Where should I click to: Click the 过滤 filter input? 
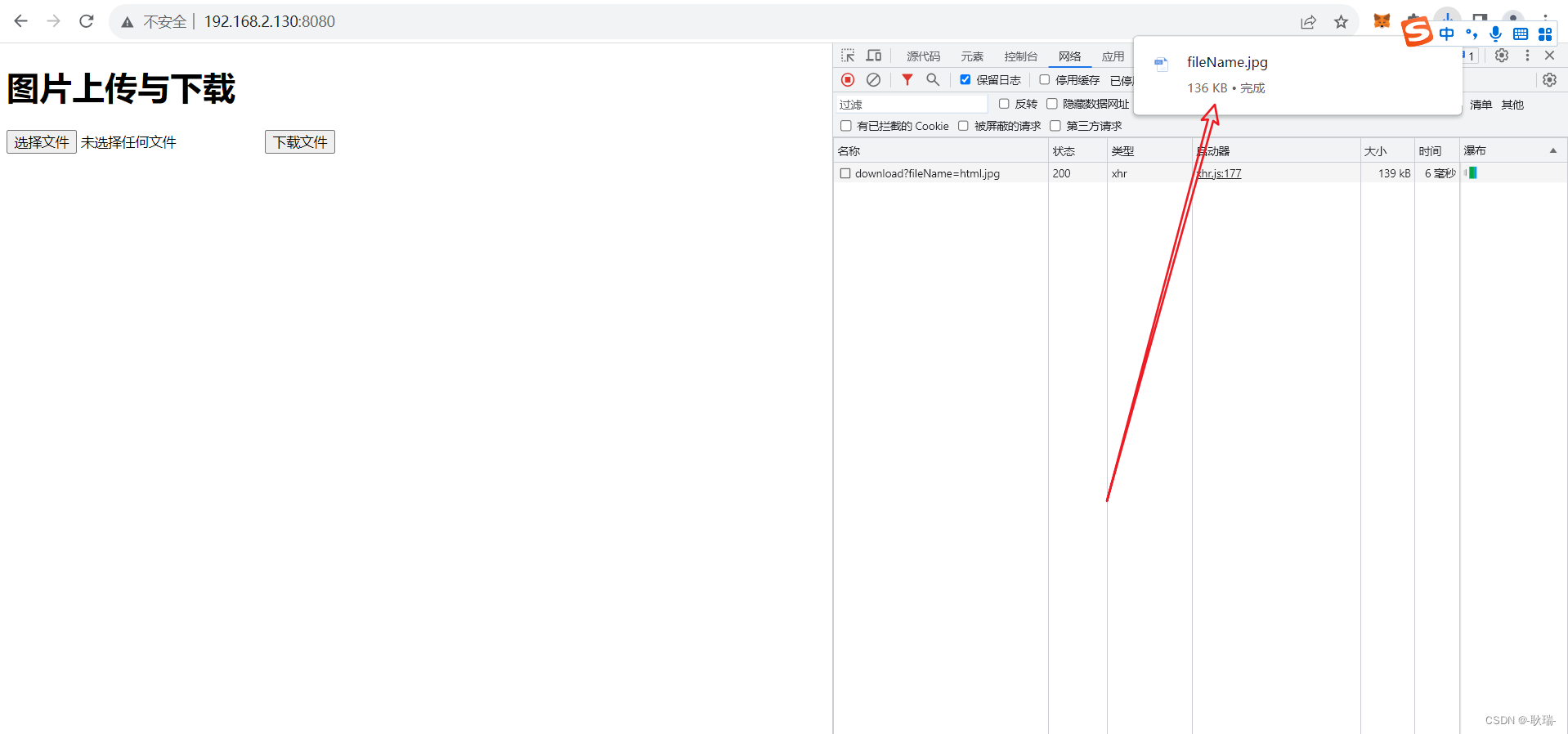pos(912,105)
